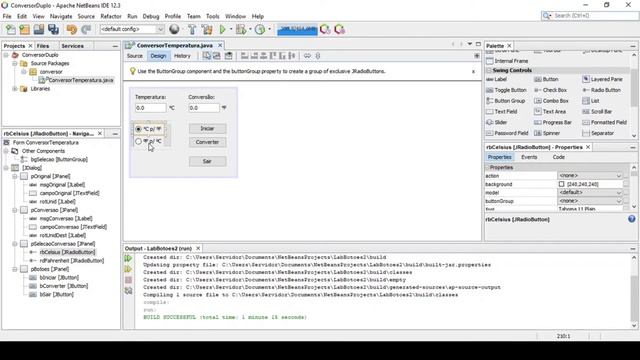The width and height of the screenshot is (640, 360).
Task: Click the Re-run green arrow in Output panel
Action: point(128,258)
